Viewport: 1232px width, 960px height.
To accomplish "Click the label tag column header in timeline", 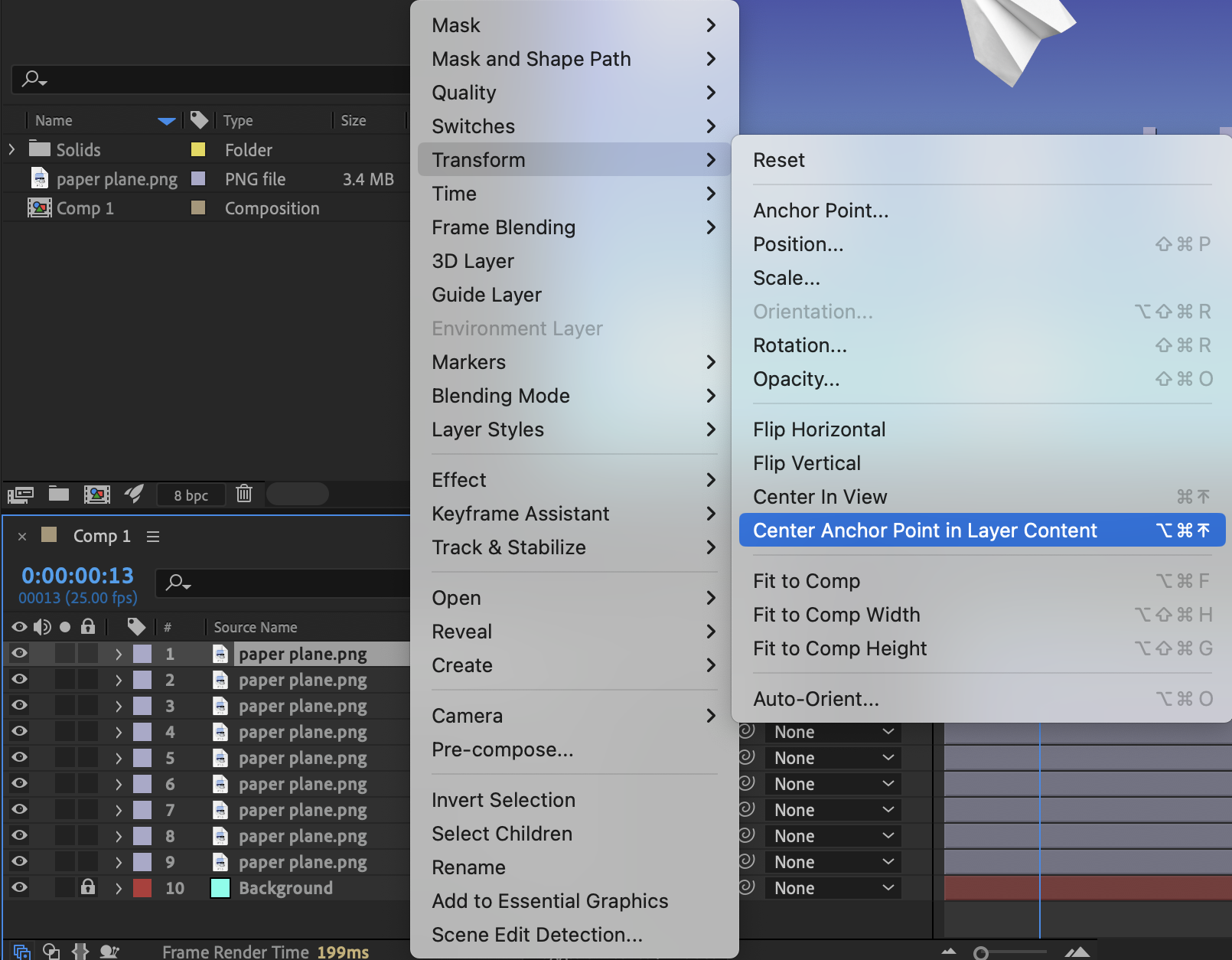I will [x=136, y=627].
